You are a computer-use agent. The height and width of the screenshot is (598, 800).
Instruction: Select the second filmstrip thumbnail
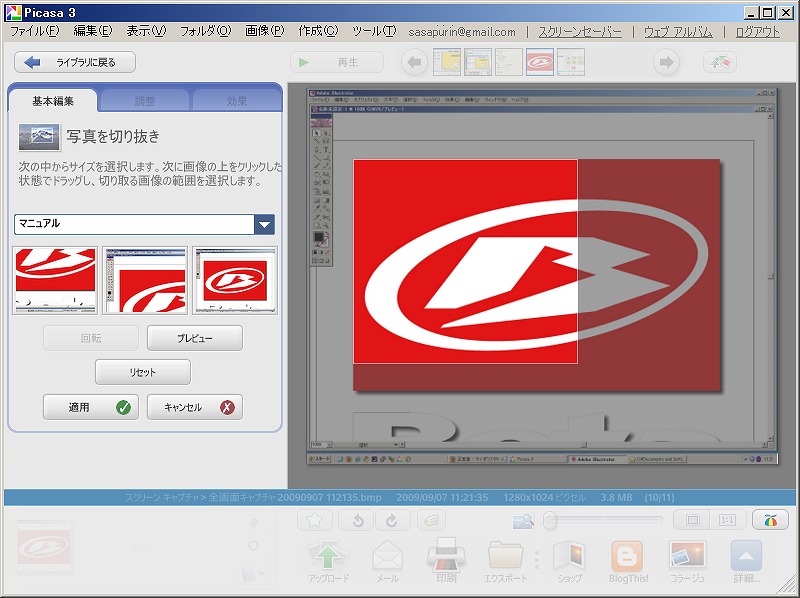pyautogui.click(x=478, y=62)
